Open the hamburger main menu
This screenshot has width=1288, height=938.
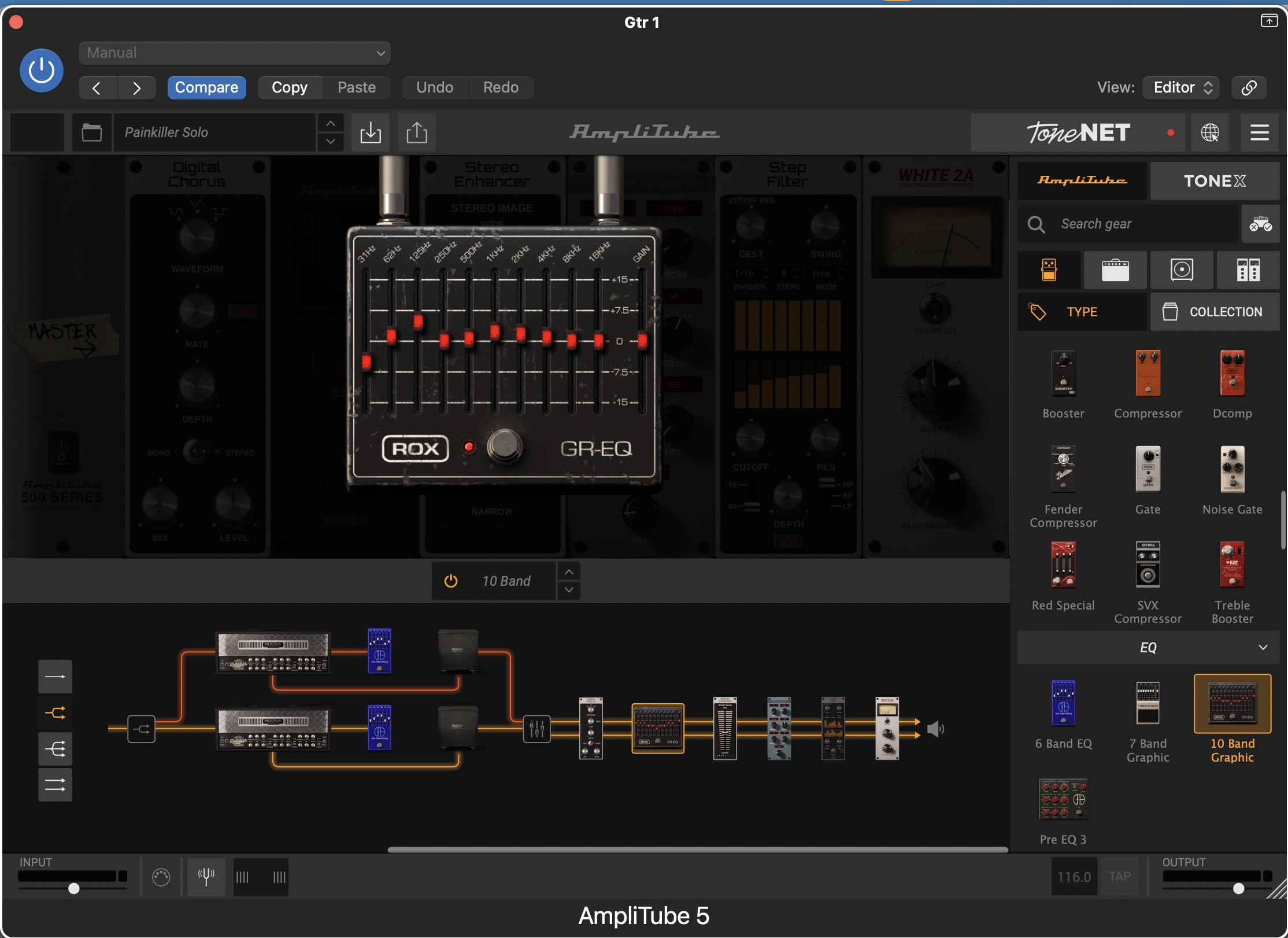[x=1260, y=133]
